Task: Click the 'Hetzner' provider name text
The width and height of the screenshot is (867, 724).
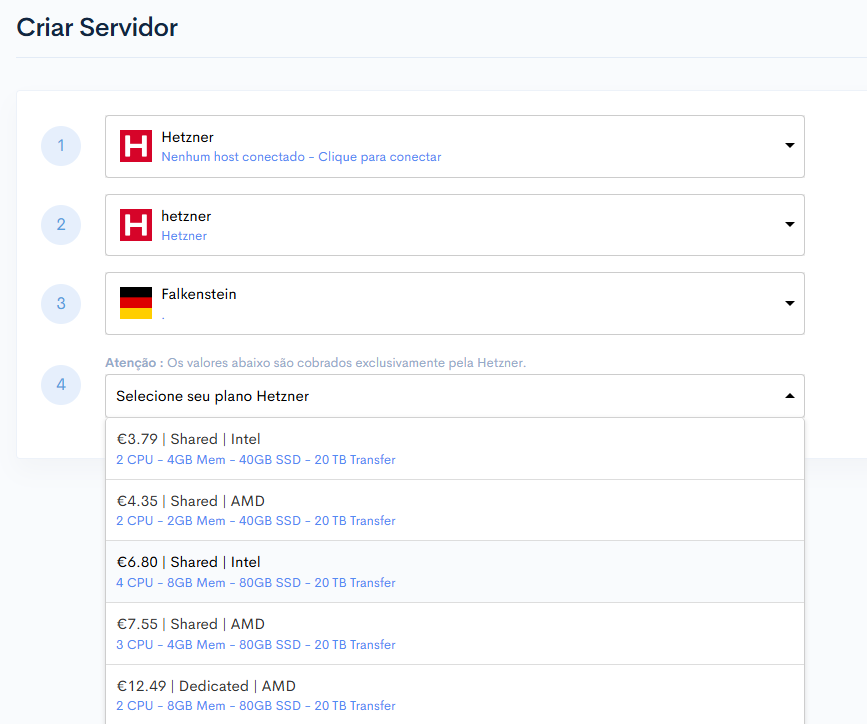Action: point(187,137)
